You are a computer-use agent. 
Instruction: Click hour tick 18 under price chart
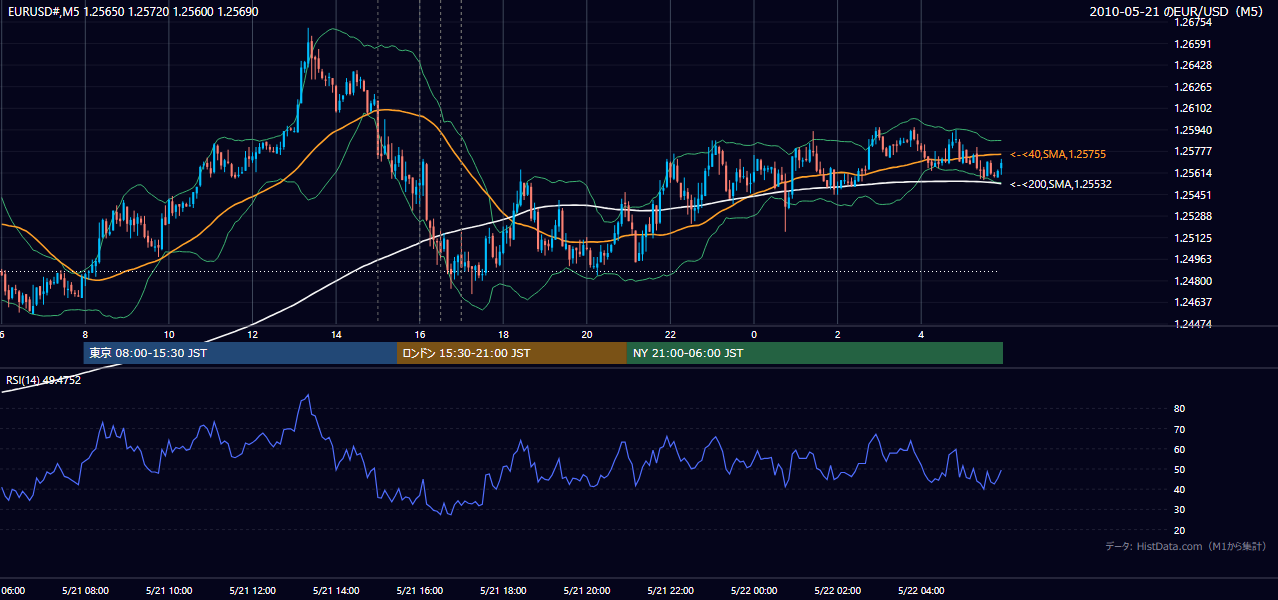tap(504, 335)
